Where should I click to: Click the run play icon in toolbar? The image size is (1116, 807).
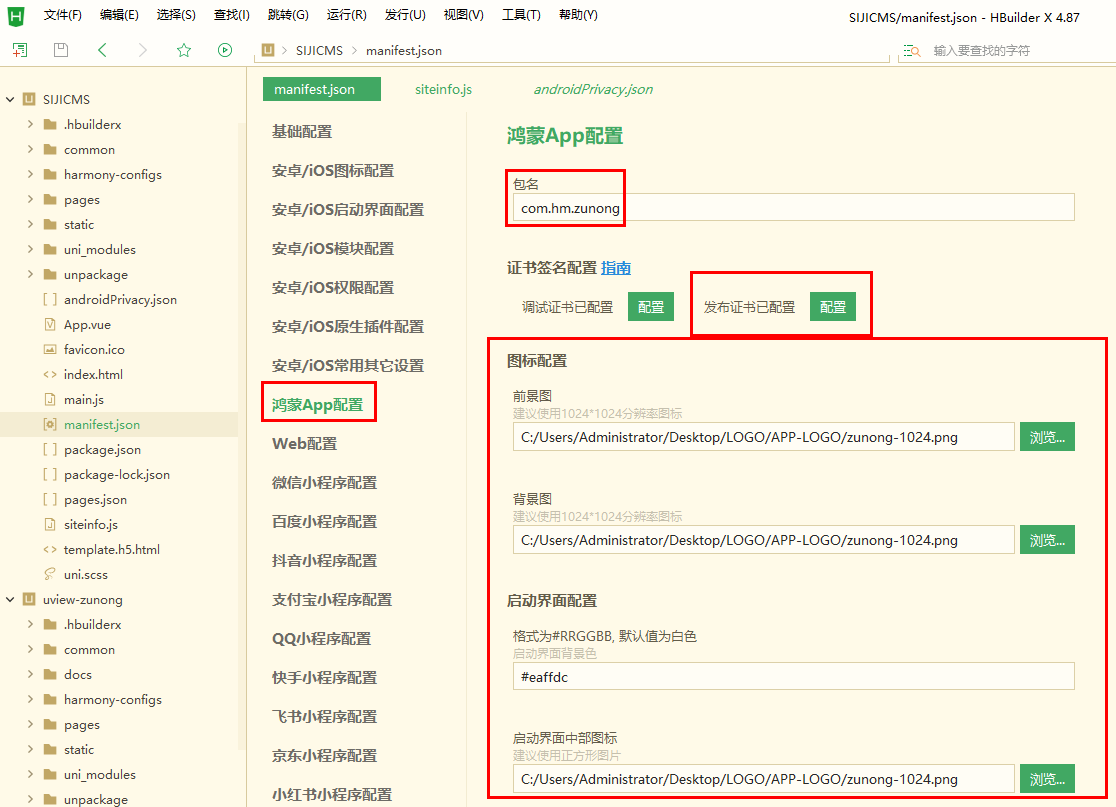225,50
